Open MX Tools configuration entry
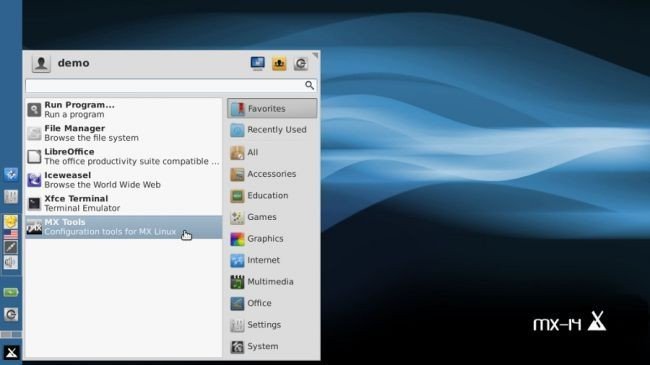The height and width of the screenshot is (365, 650). click(x=124, y=227)
